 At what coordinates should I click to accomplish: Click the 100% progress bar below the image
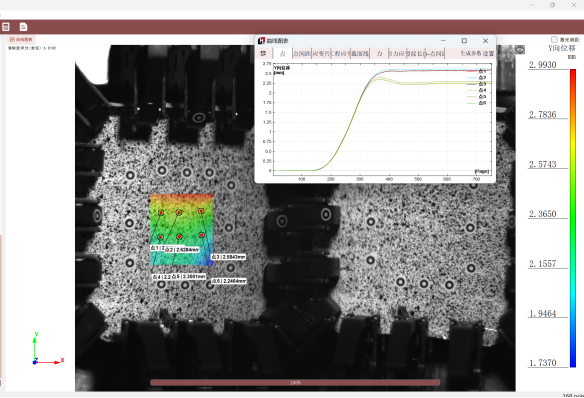tap(295, 382)
